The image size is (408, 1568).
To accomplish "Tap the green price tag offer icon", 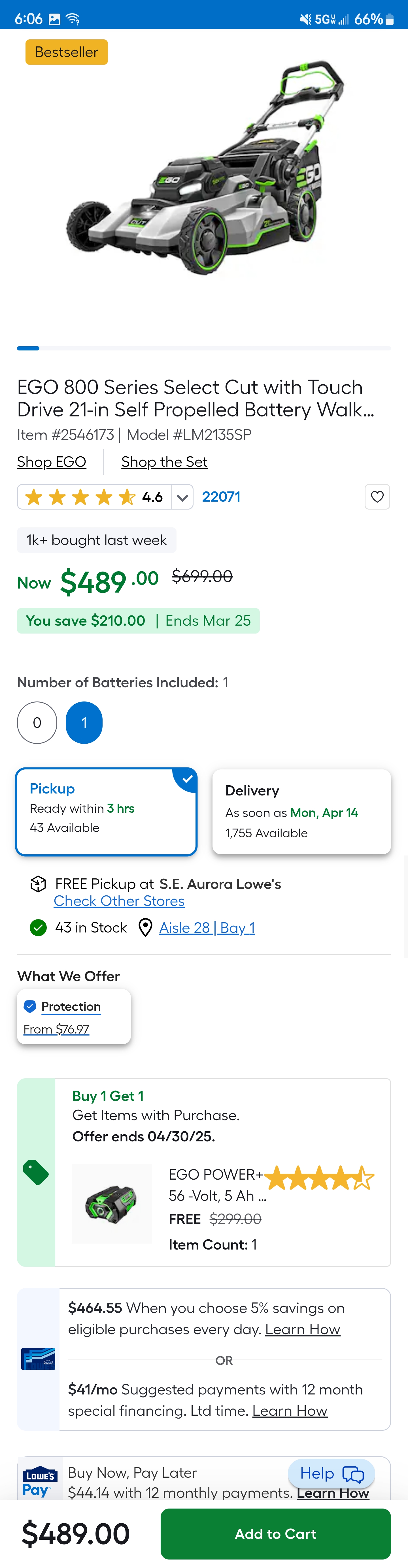I will point(36,1172).
